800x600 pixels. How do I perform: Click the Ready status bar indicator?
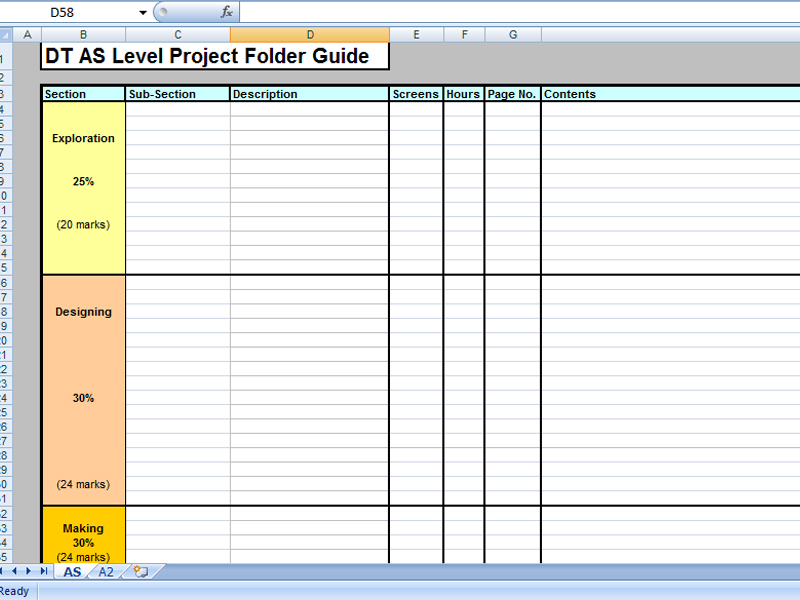tap(14, 591)
